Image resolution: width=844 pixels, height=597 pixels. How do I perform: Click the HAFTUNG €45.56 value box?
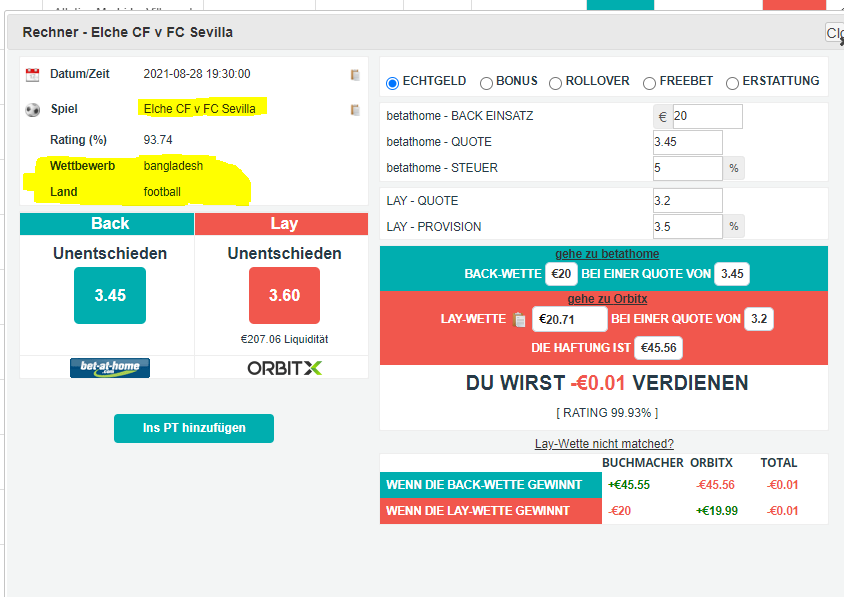658,348
